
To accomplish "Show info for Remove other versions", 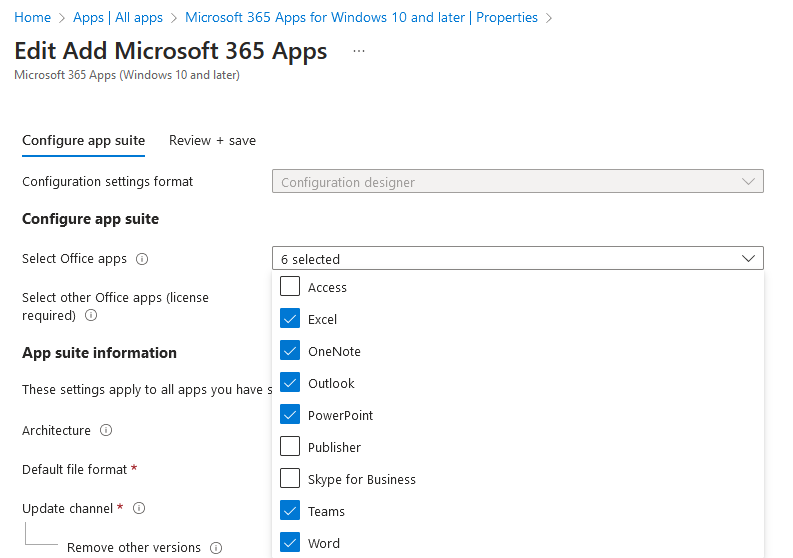I will pyautogui.click(x=216, y=548).
